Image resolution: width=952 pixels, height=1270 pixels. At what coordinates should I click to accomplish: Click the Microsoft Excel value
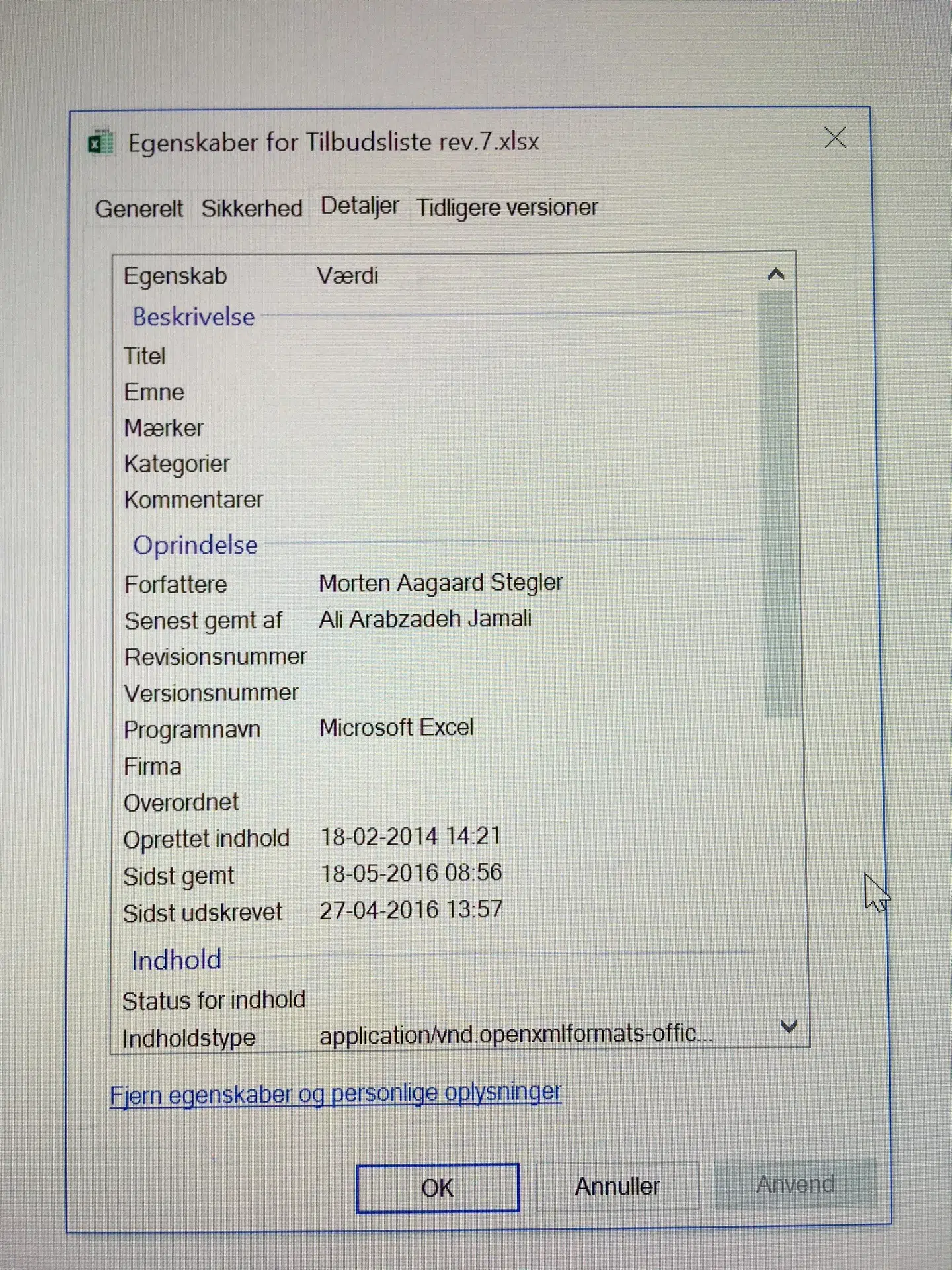[397, 728]
